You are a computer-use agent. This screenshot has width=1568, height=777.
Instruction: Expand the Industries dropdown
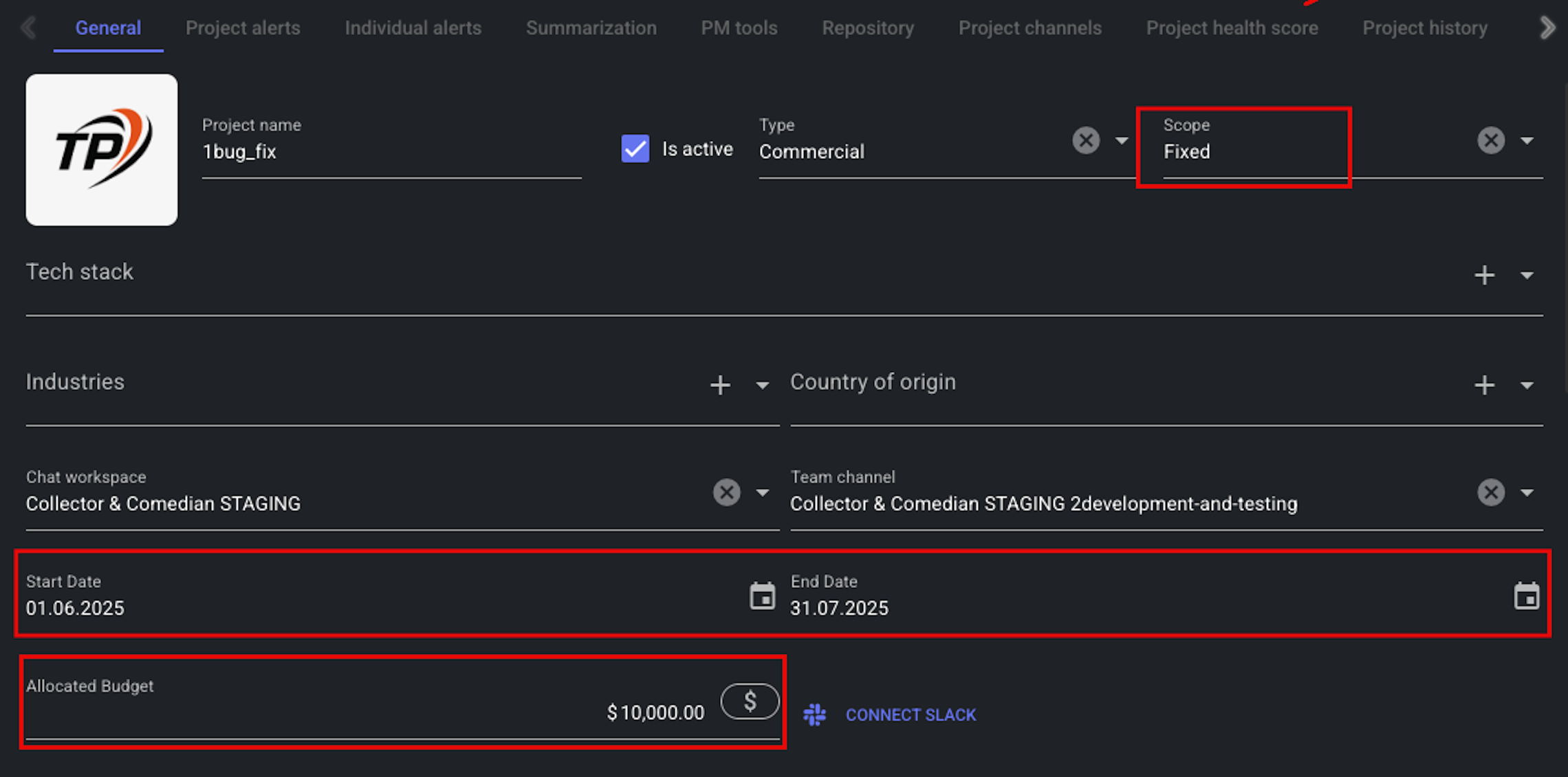pos(762,385)
